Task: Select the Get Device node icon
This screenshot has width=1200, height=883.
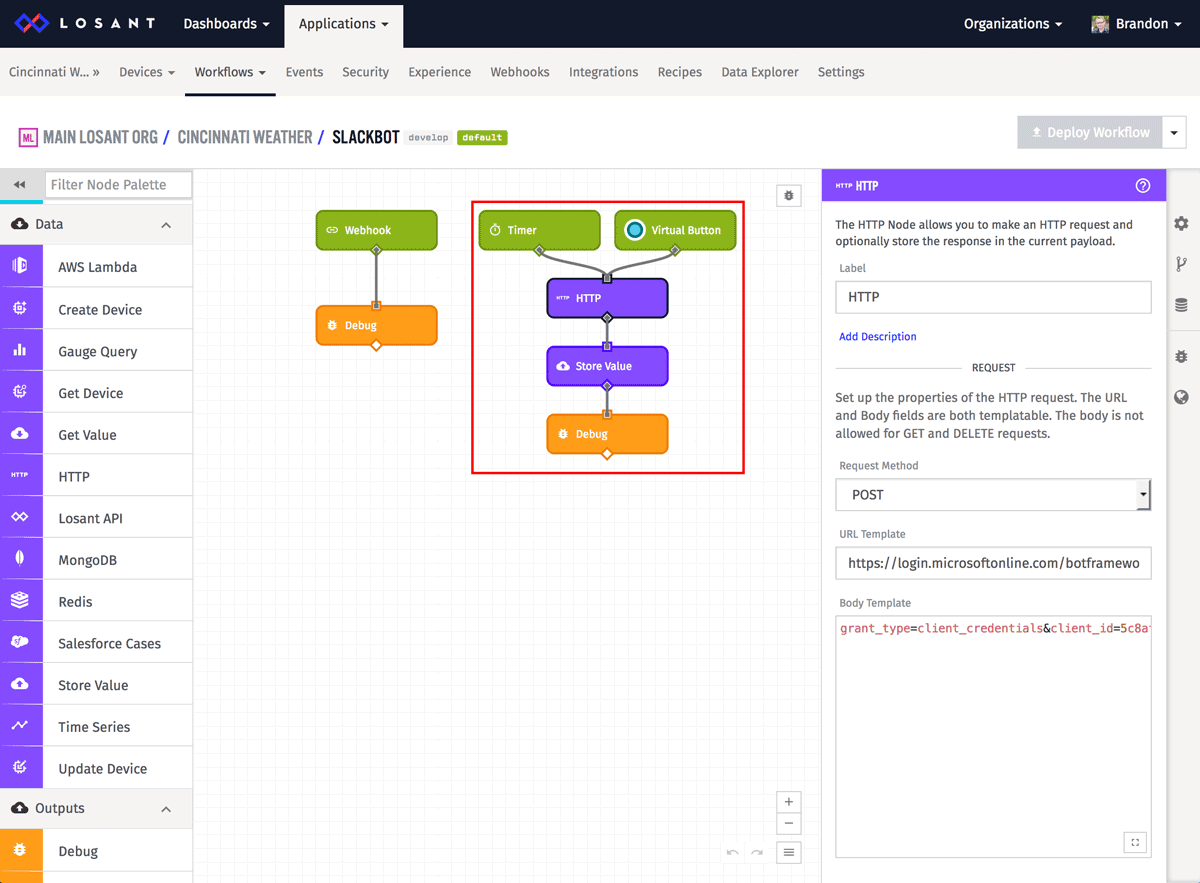Action: 20,393
